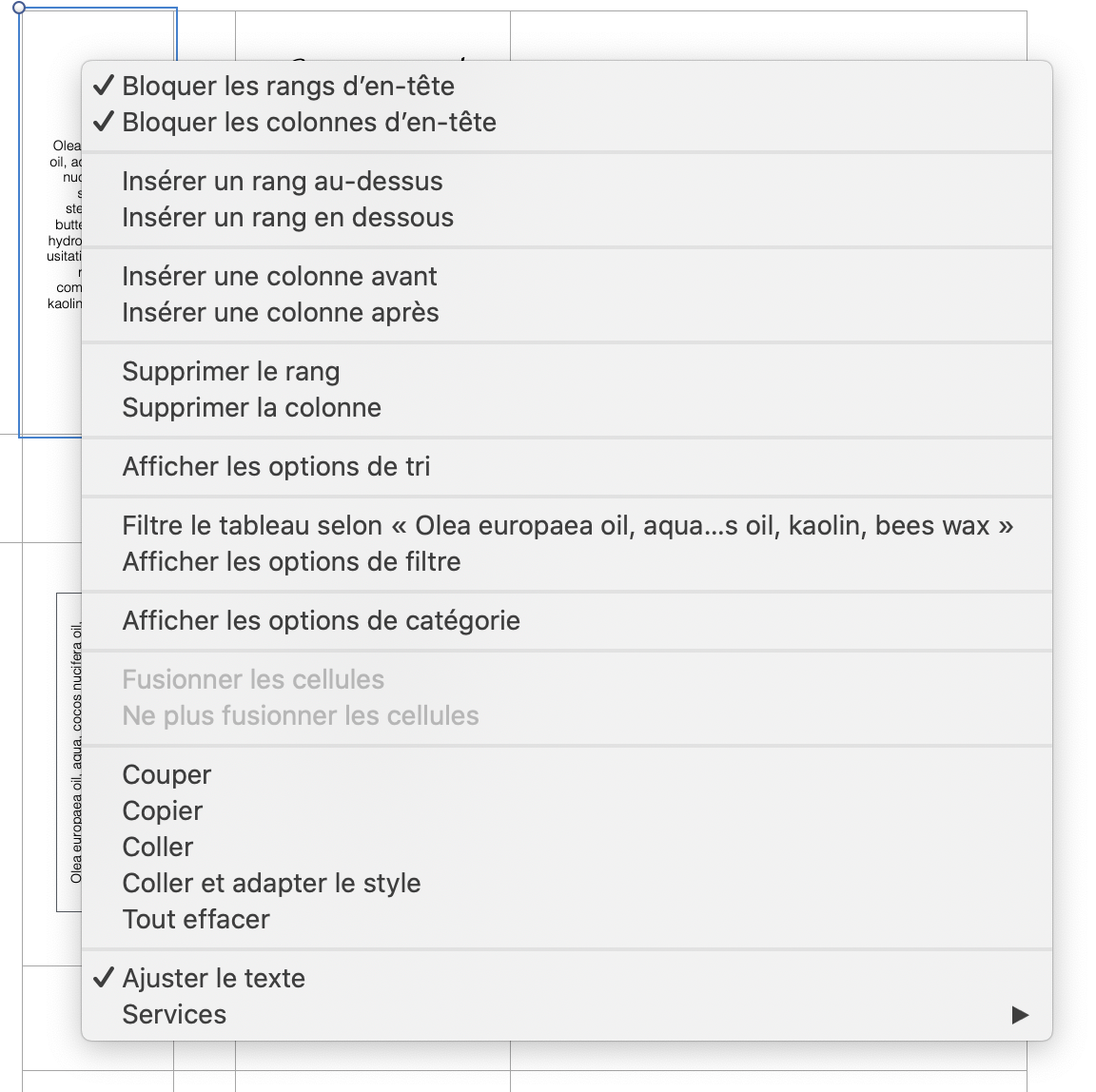
Task: Choose Insérer un rang en dessous
Action: [287, 218]
